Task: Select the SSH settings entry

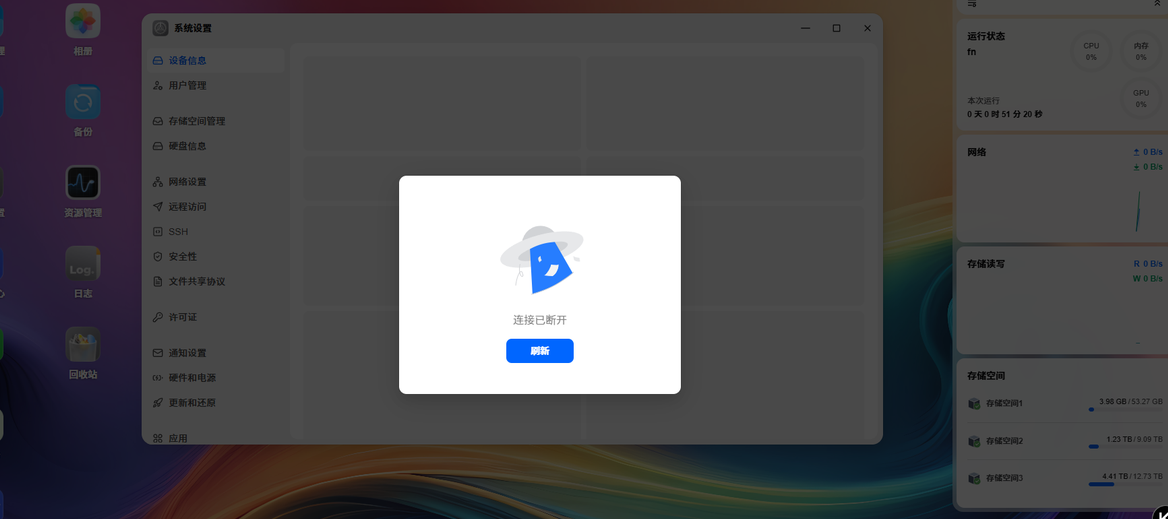Action: pyautogui.click(x=215, y=232)
